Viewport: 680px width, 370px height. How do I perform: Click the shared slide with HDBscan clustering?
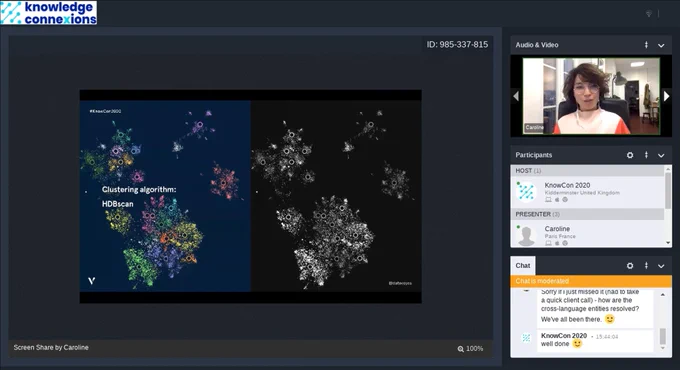pos(251,196)
